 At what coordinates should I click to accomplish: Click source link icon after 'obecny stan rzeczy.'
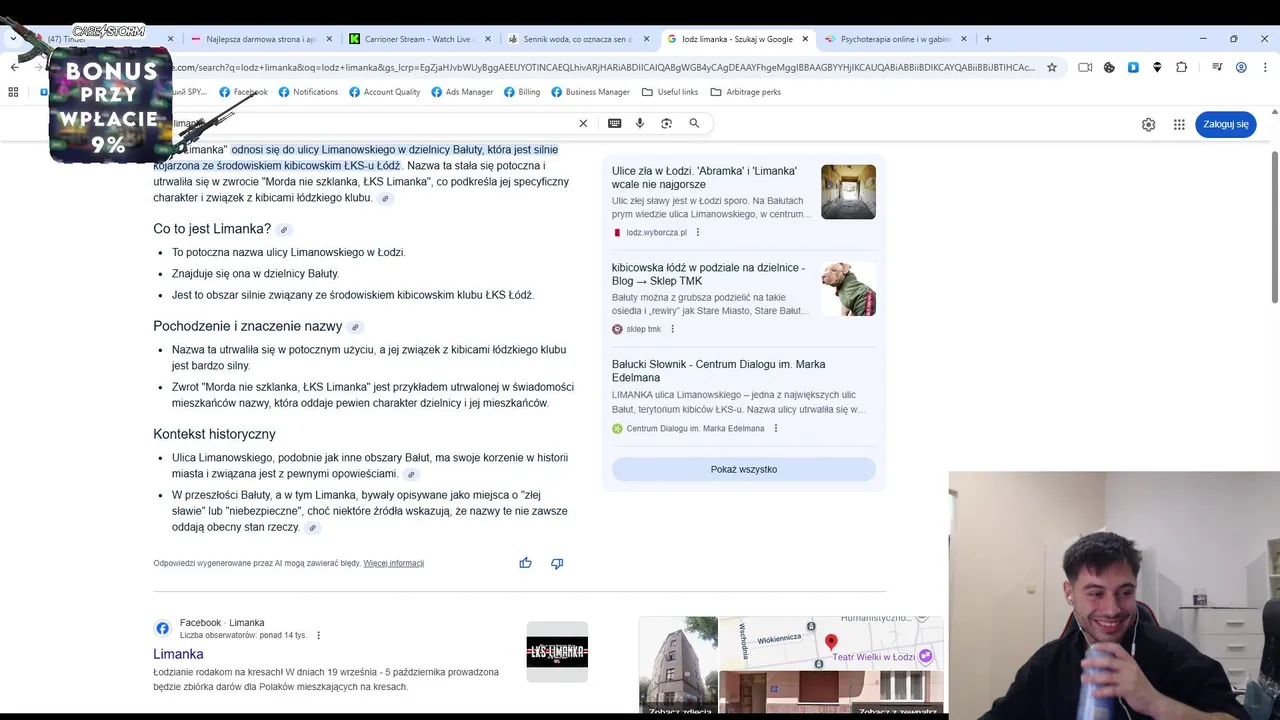click(313, 528)
